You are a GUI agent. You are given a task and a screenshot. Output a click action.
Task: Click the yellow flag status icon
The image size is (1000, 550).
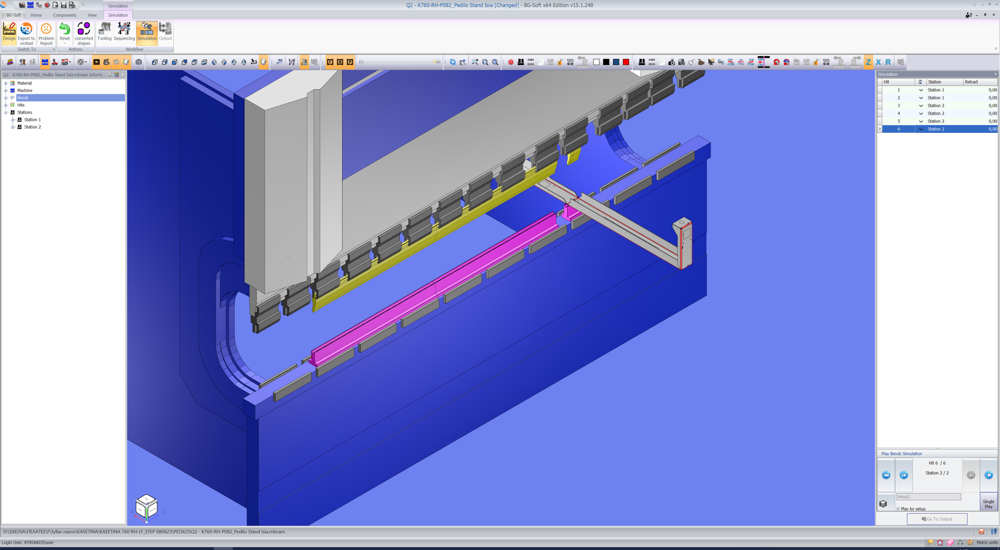click(x=930, y=542)
